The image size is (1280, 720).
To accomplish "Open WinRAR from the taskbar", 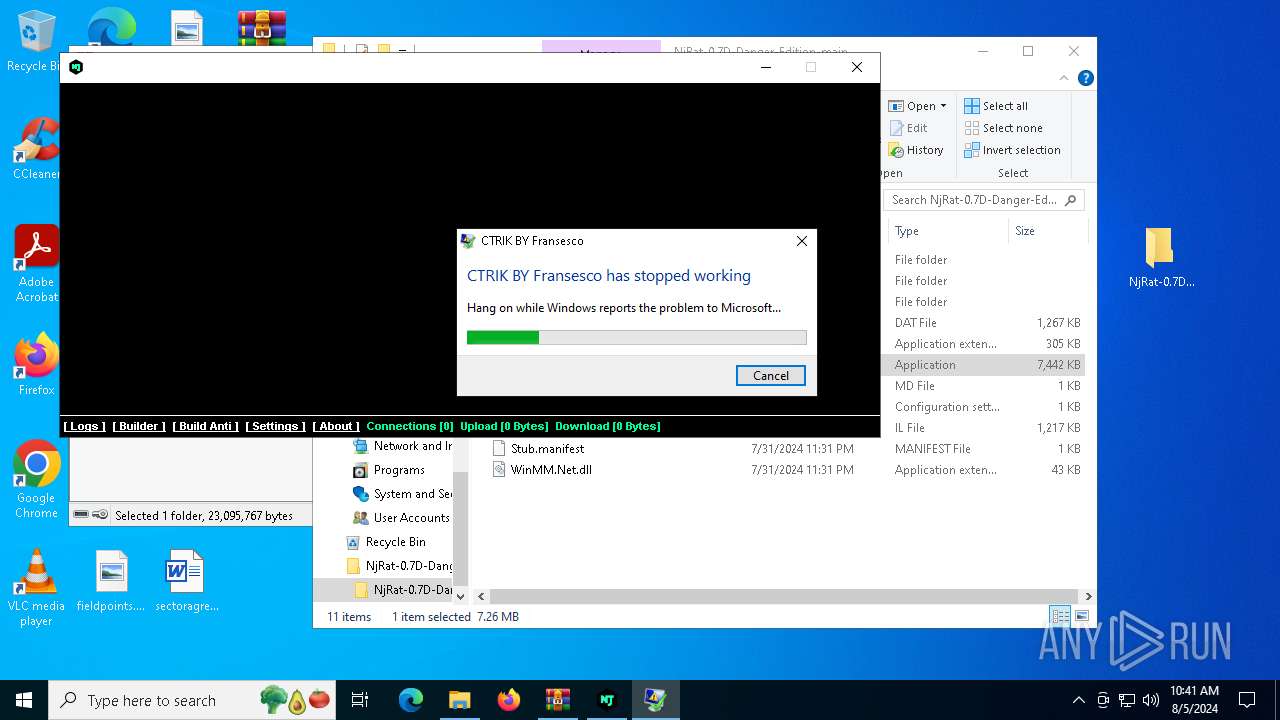I will [x=557, y=700].
